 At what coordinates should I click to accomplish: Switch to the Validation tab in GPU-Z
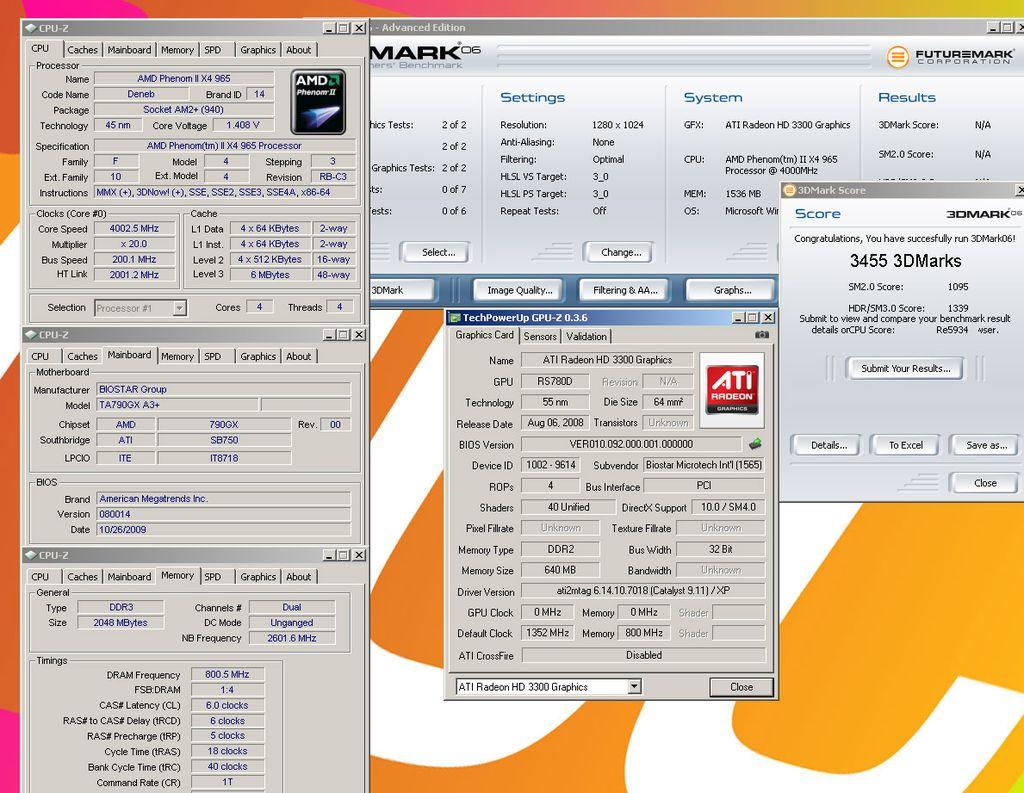[586, 336]
